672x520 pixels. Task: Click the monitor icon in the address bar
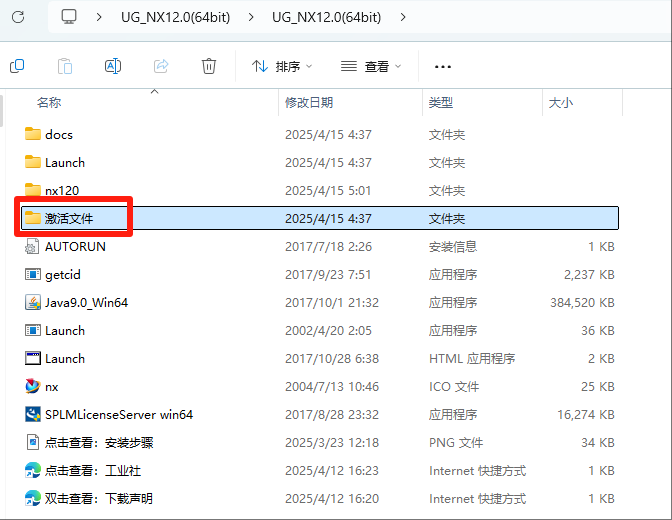[69, 17]
